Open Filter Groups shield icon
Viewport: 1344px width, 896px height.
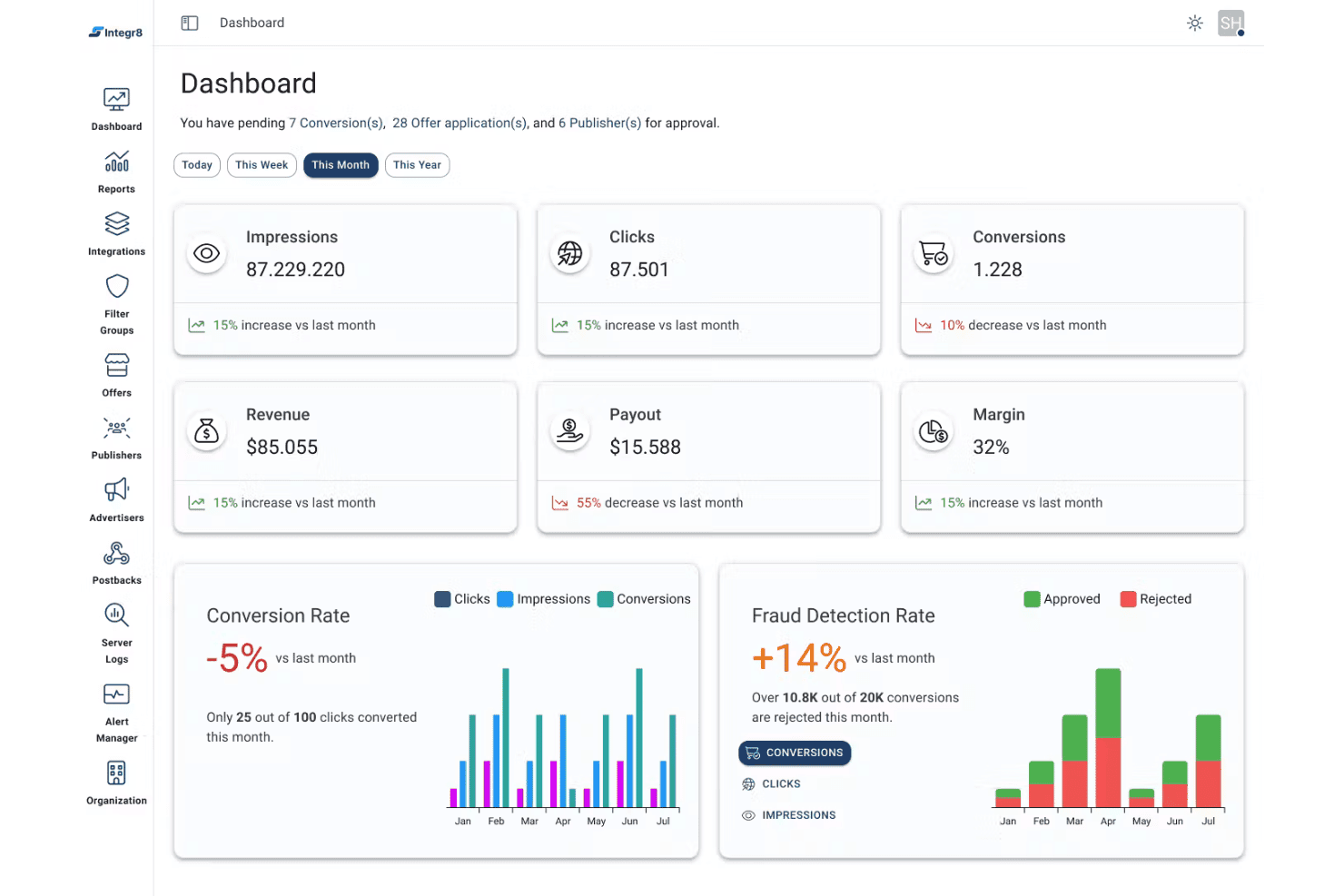click(116, 286)
